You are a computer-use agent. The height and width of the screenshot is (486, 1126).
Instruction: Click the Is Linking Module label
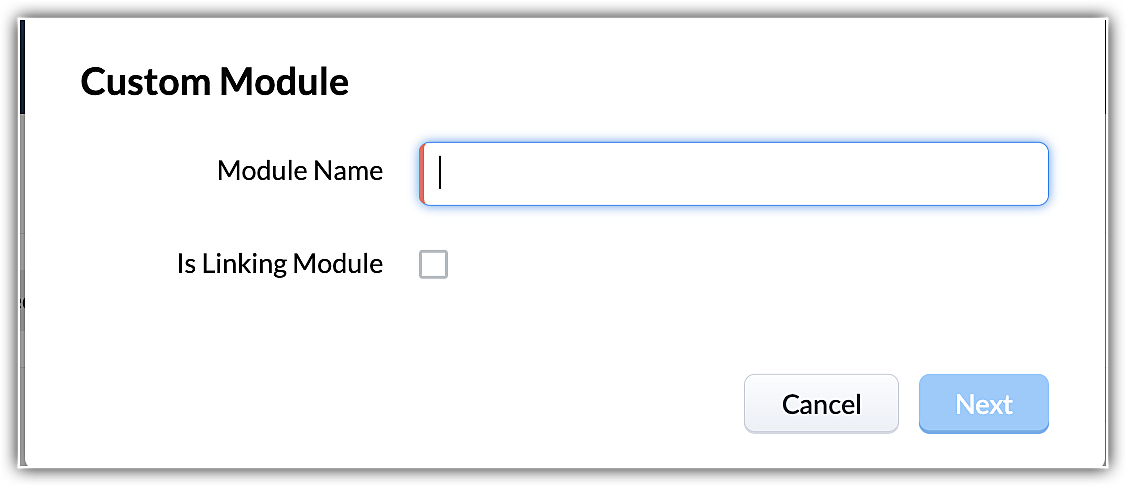[x=279, y=264]
